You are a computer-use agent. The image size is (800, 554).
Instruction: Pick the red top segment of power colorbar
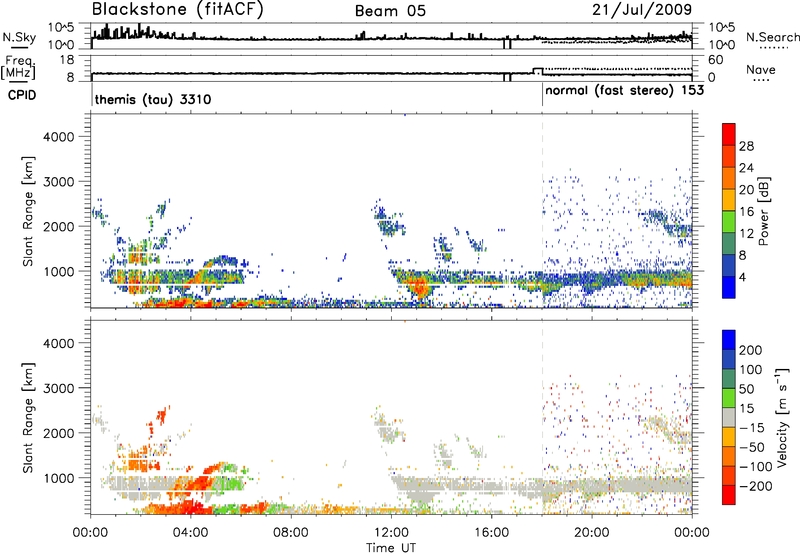(729, 134)
